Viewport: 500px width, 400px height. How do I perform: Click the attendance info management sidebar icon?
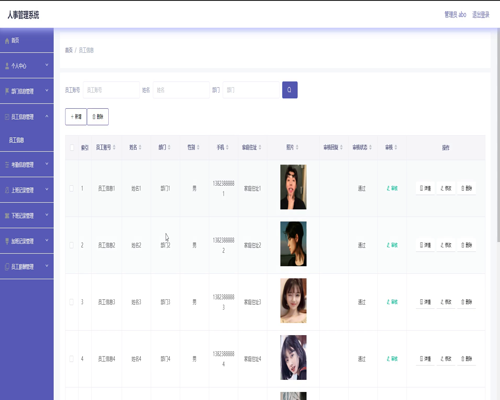[x=7, y=165]
